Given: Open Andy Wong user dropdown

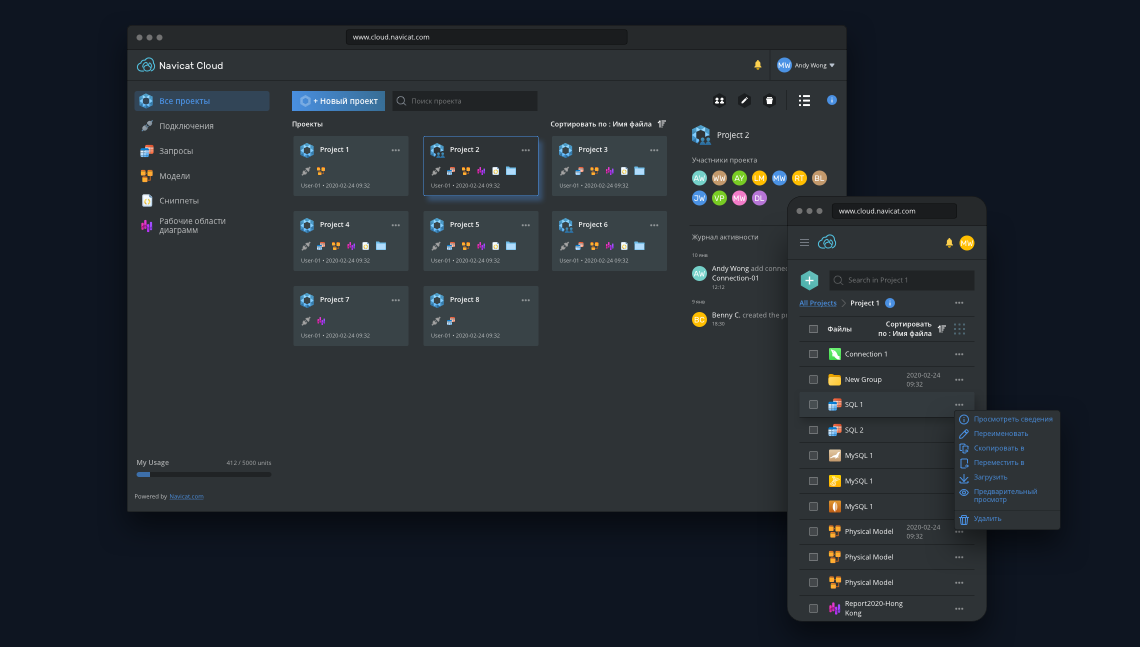Looking at the screenshot, I should coord(806,65).
